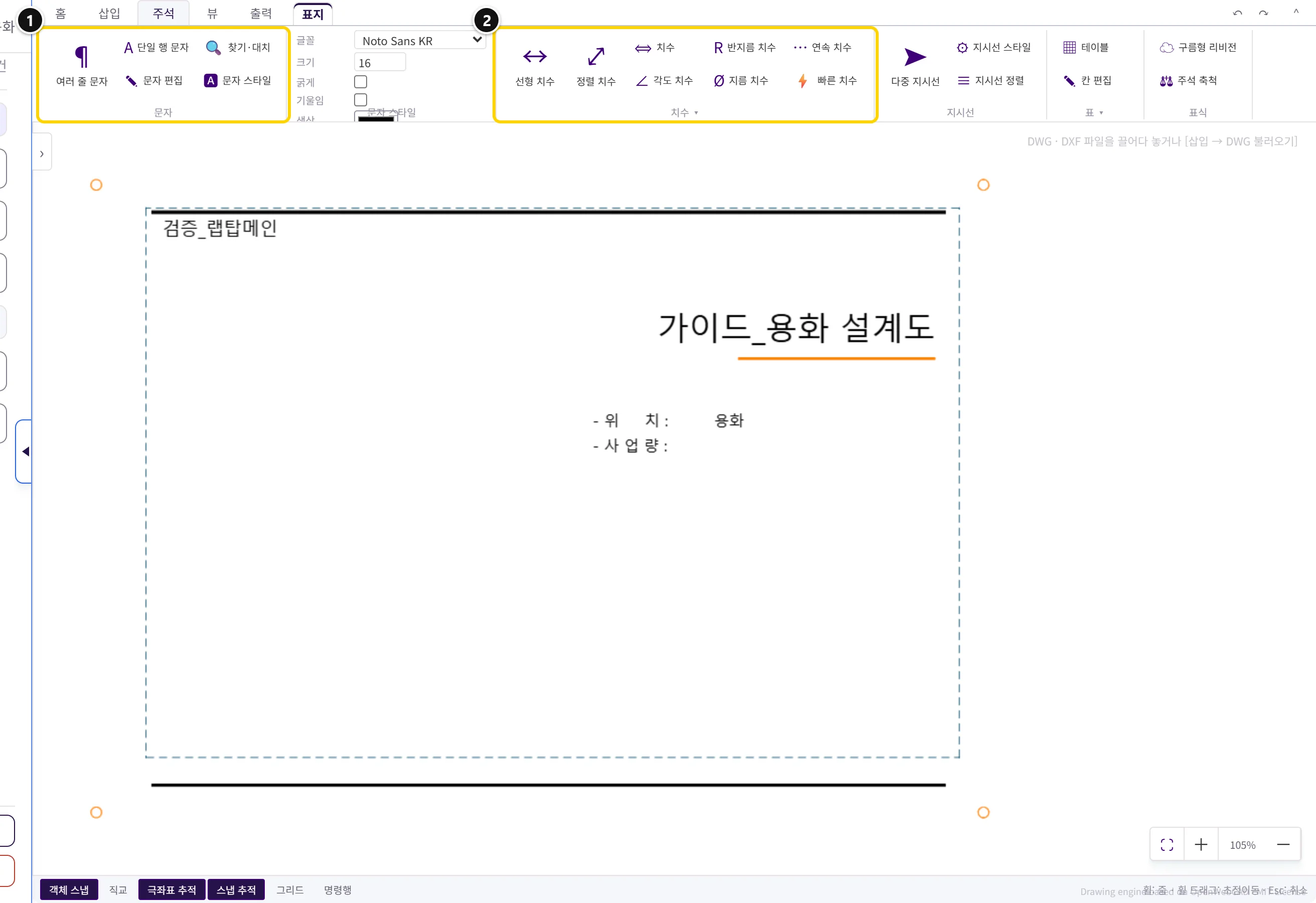Open the 주석 축척 annotation scale tool

(x=1188, y=80)
